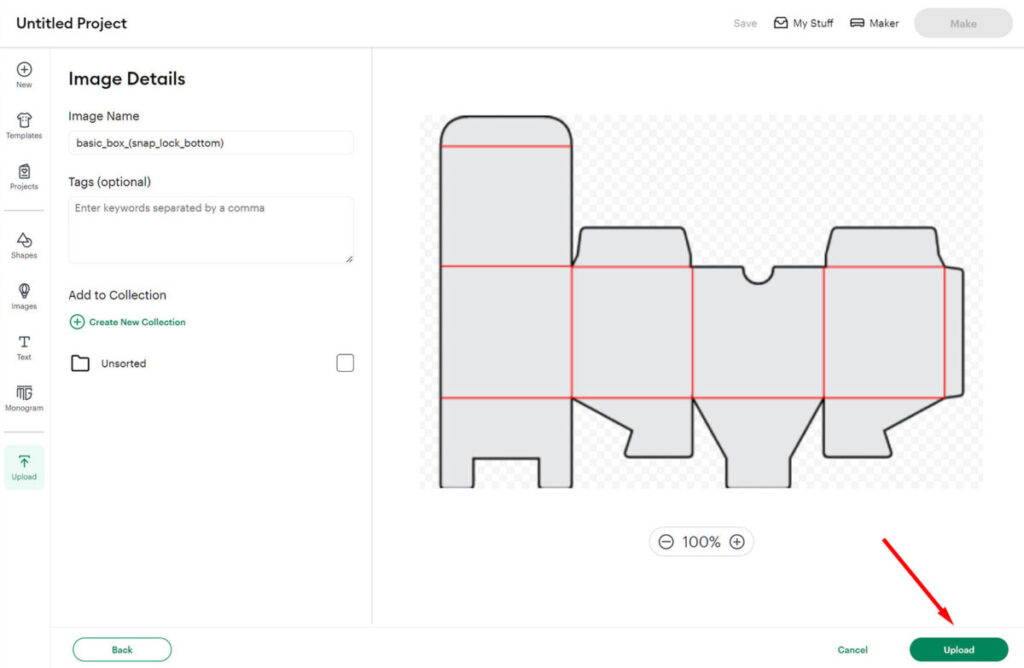The height and width of the screenshot is (668, 1024).
Task: Click the Upload sidebar icon
Action: click(x=24, y=466)
